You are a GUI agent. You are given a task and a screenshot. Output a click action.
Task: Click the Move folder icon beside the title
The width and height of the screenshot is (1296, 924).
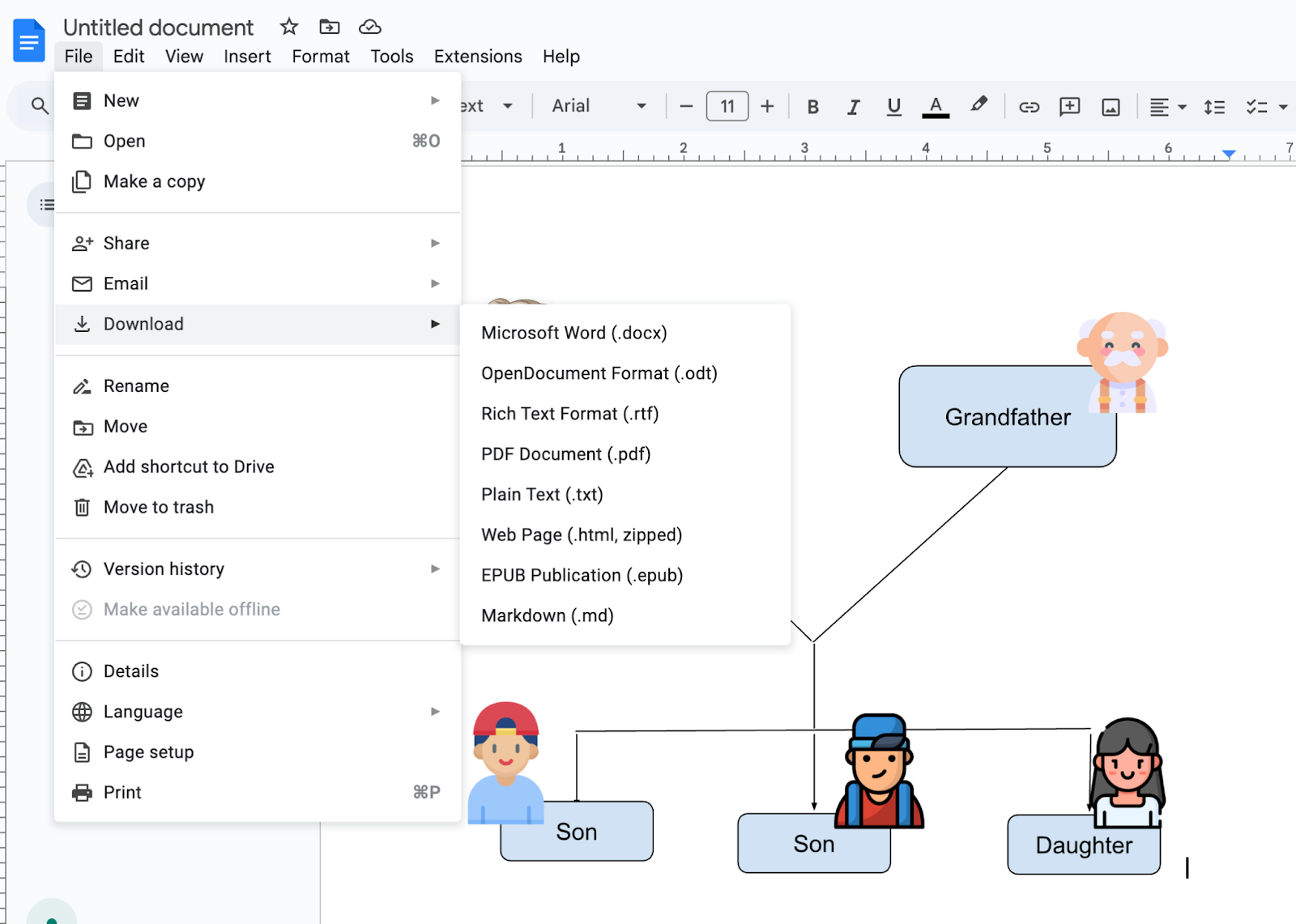click(x=329, y=27)
